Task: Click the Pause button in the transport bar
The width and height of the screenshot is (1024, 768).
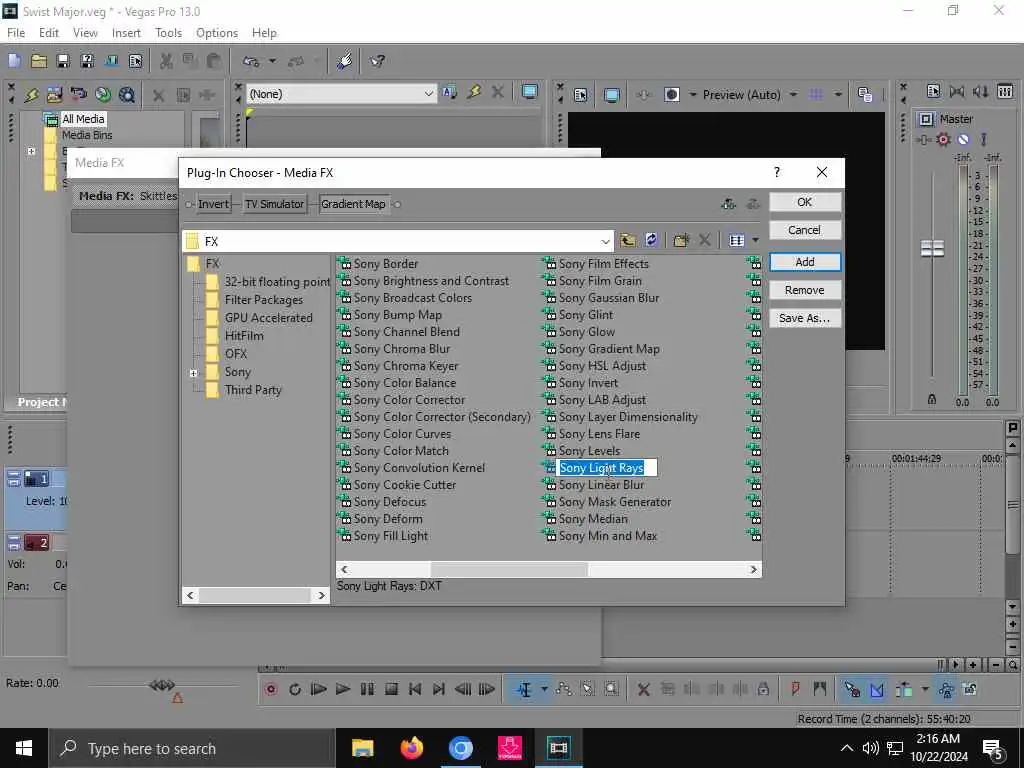Action: [x=367, y=689]
